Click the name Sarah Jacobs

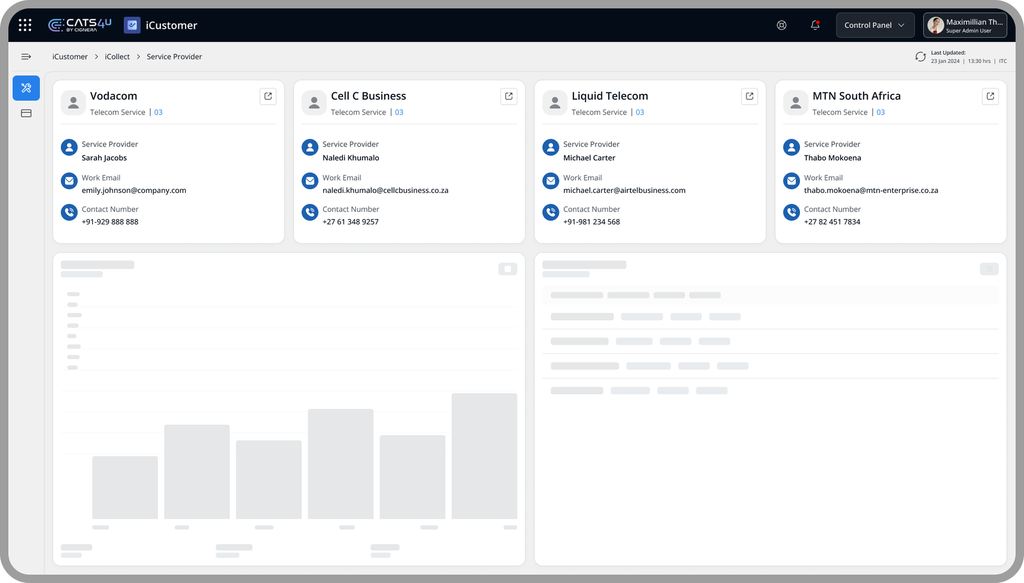pos(104,158)
